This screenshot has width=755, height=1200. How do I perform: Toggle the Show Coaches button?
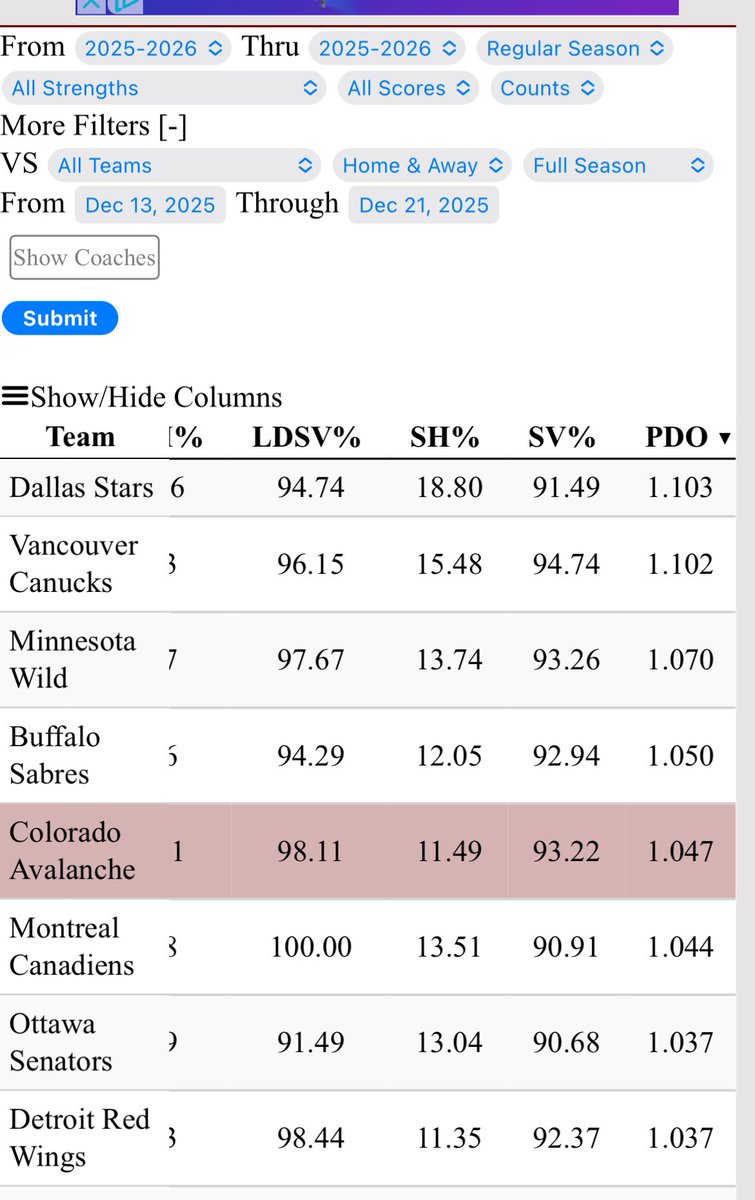(x=84, y=258)
